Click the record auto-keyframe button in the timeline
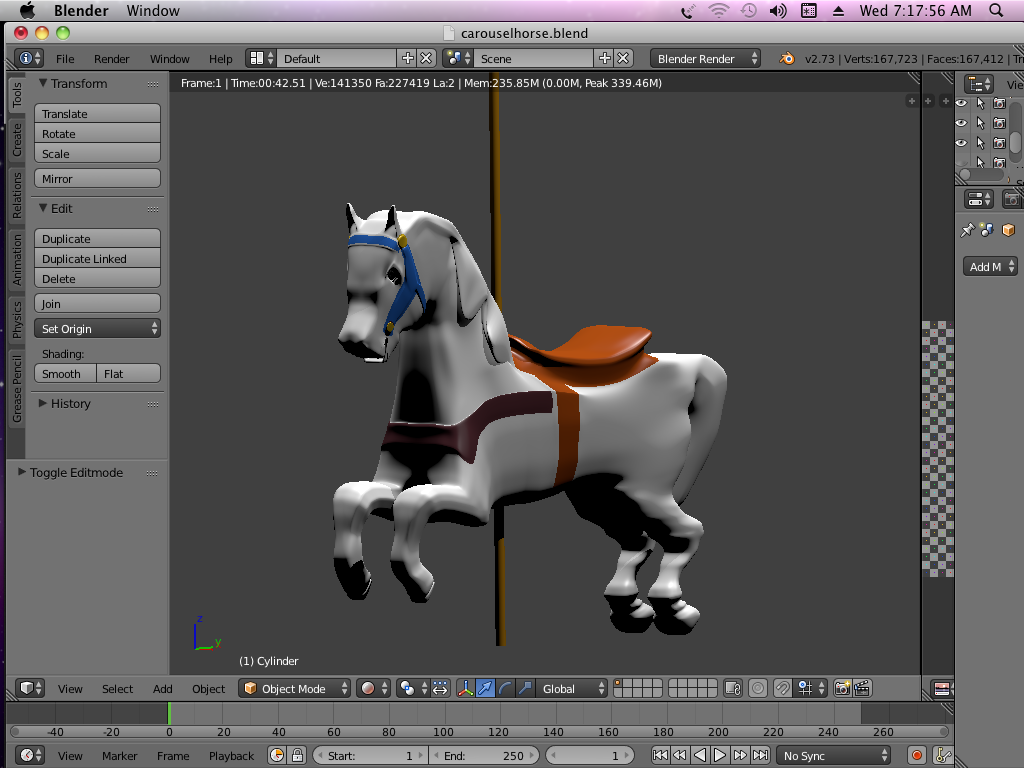 point(916,756)
